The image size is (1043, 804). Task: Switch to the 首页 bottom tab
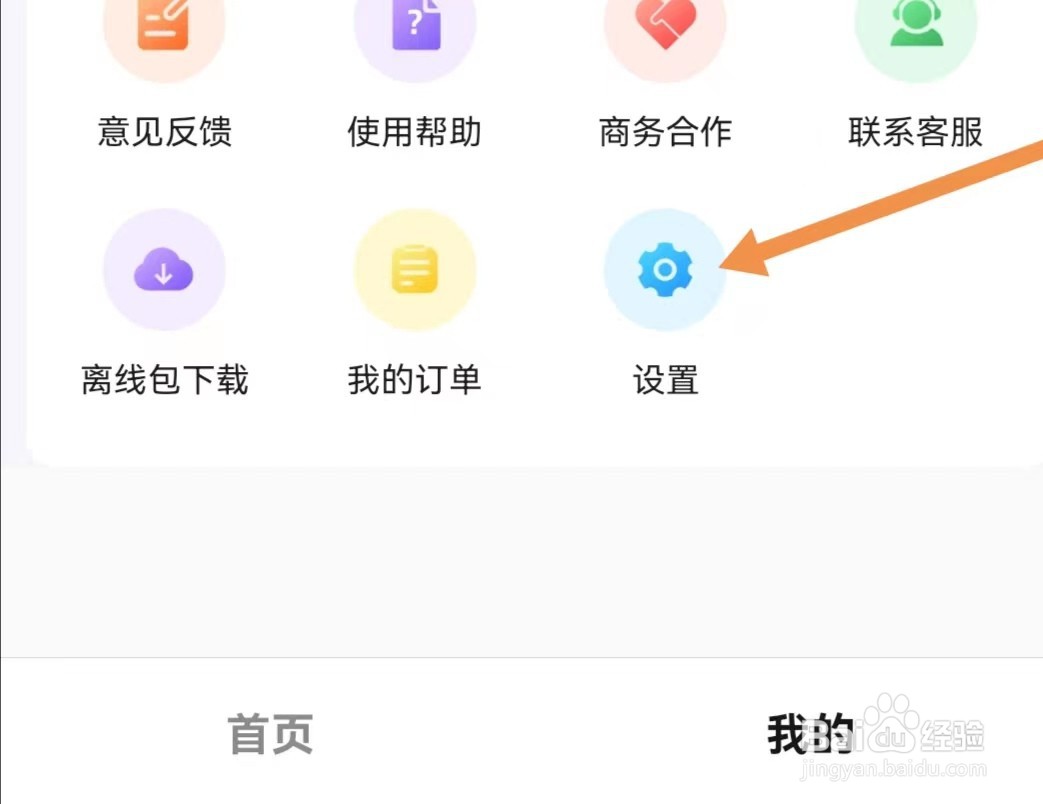coord(270,734)
